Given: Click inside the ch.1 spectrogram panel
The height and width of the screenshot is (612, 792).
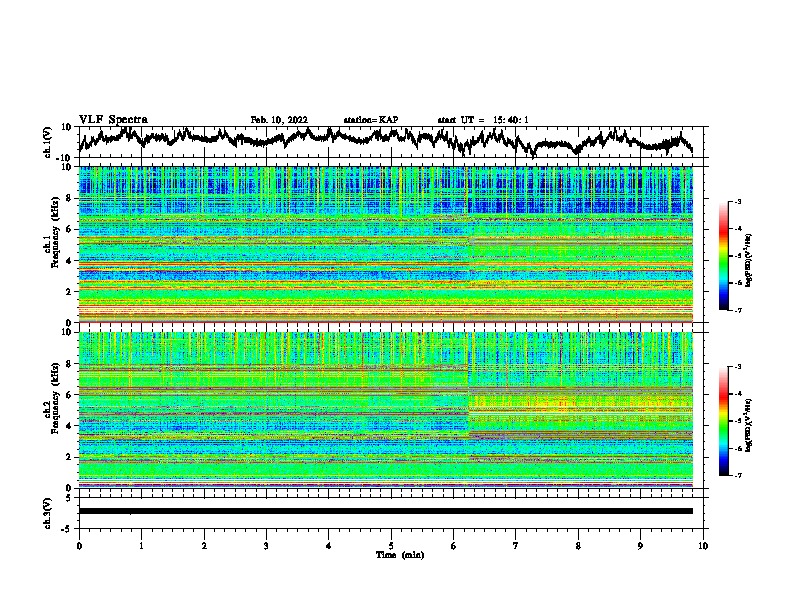Looking at the screenshot, I should pyautogui.click(x=386, y=244).
